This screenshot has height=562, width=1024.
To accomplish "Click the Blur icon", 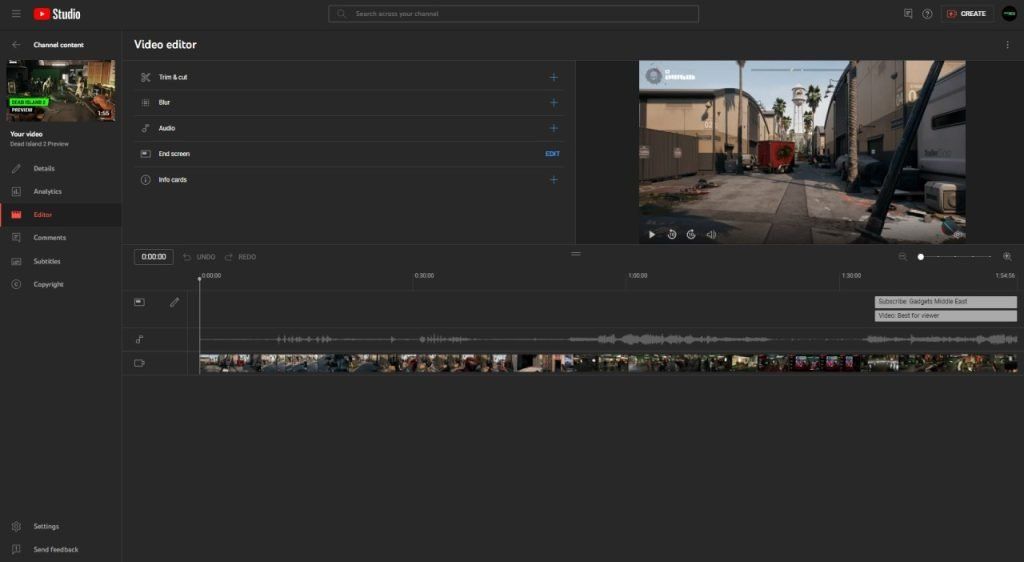I will 145,102.
